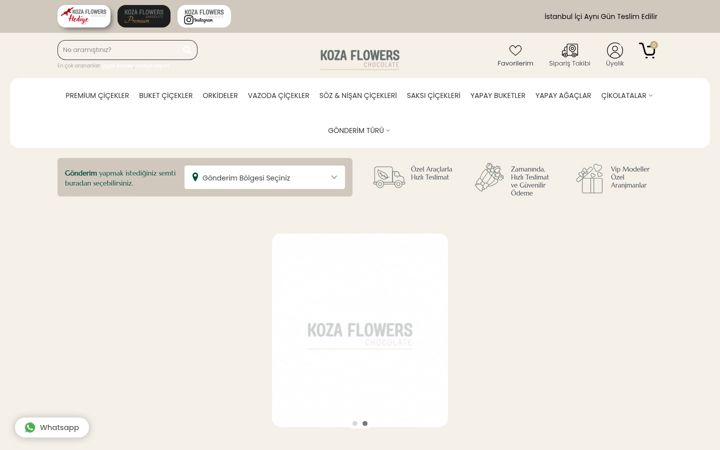
Task: Click 'Zamanında, Hızlı Teslimat ve Güvenilir Ödeme' text
Action: point(529,181)
